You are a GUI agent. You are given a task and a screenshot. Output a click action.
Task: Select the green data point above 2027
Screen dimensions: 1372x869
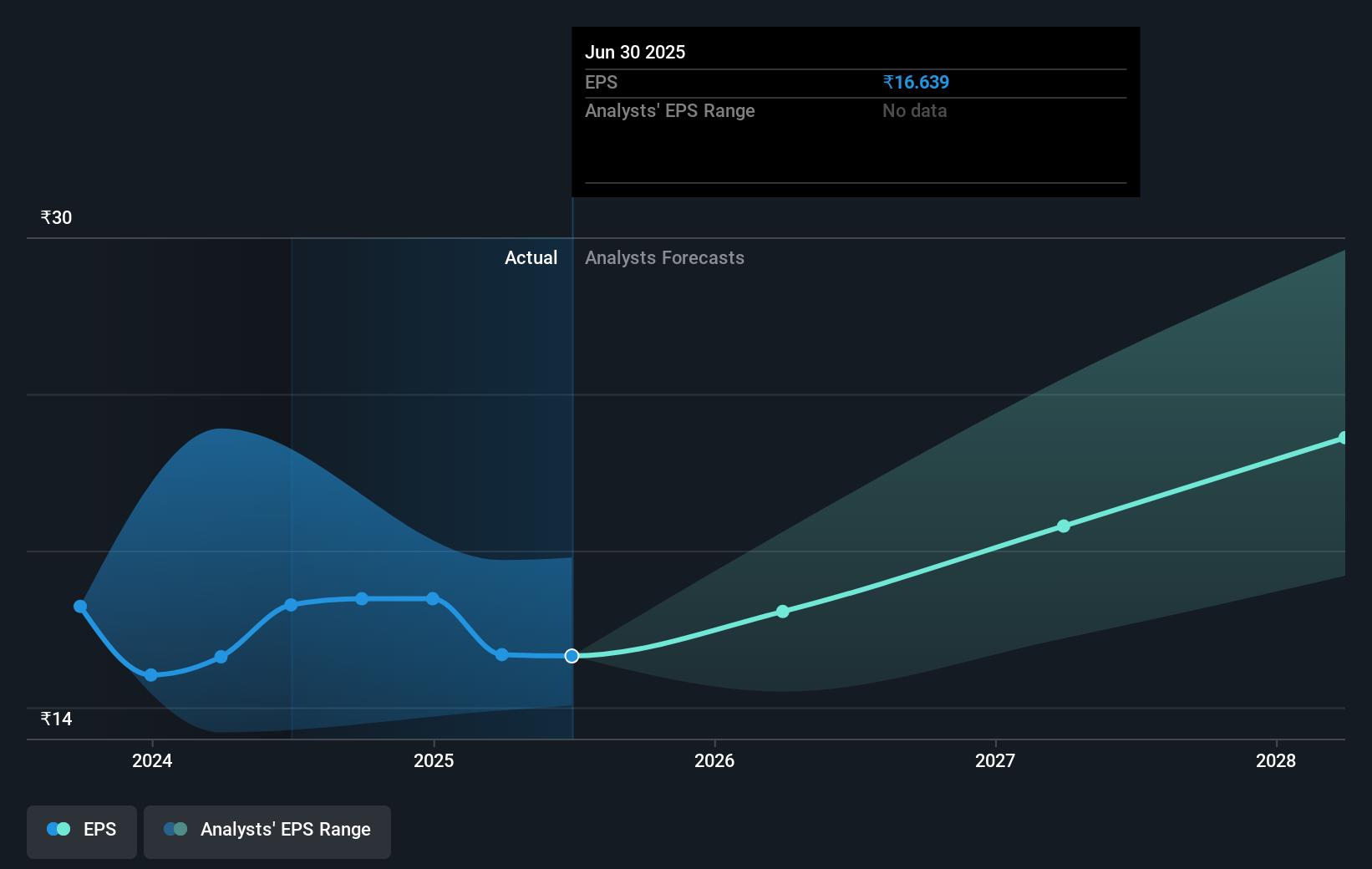(1064, 526)
